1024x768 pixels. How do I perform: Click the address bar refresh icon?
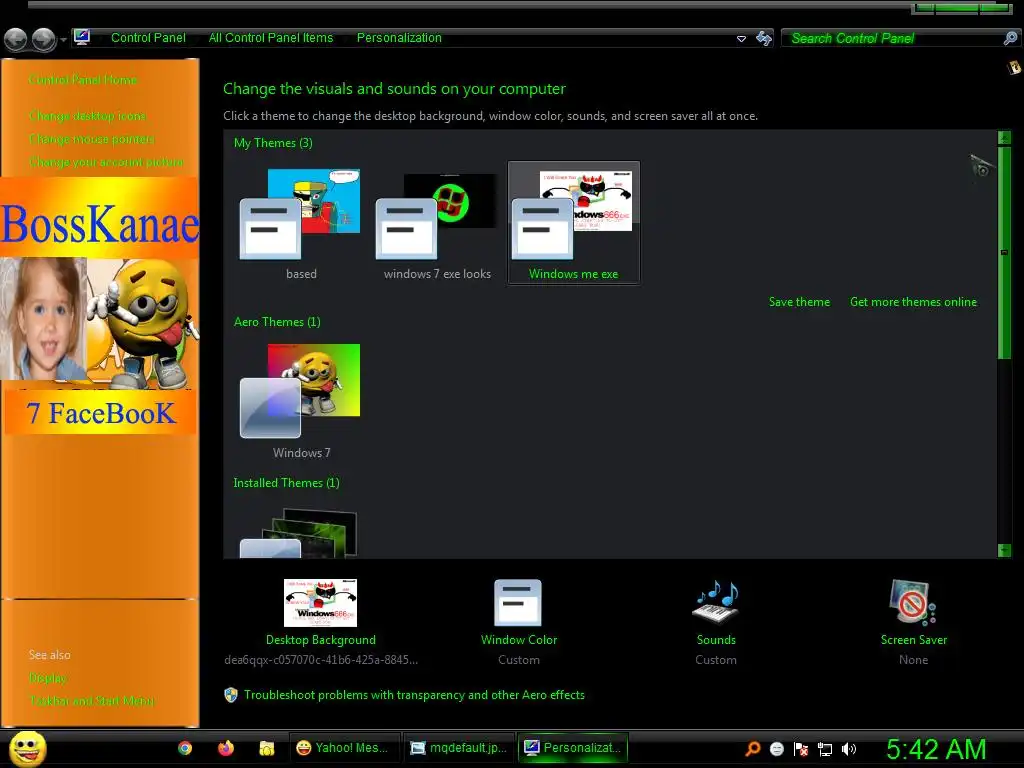tap(763, 39)
